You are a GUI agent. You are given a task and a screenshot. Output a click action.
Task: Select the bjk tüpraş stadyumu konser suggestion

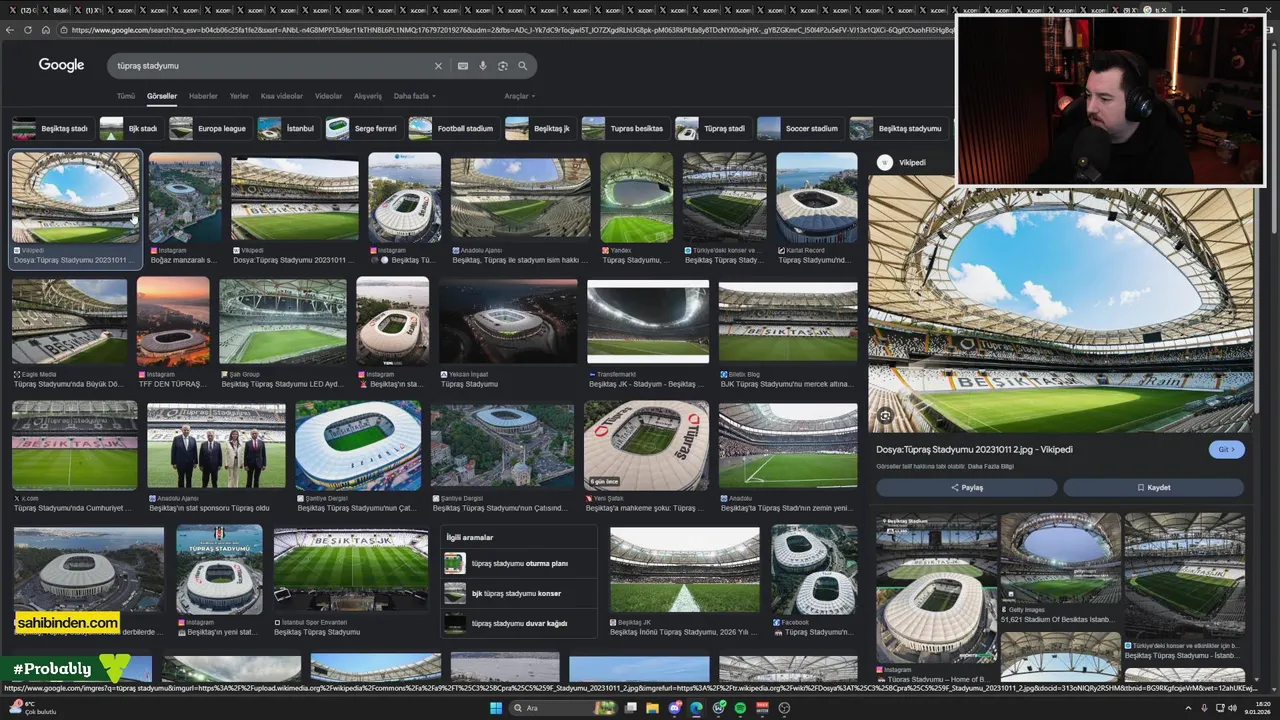519,593
